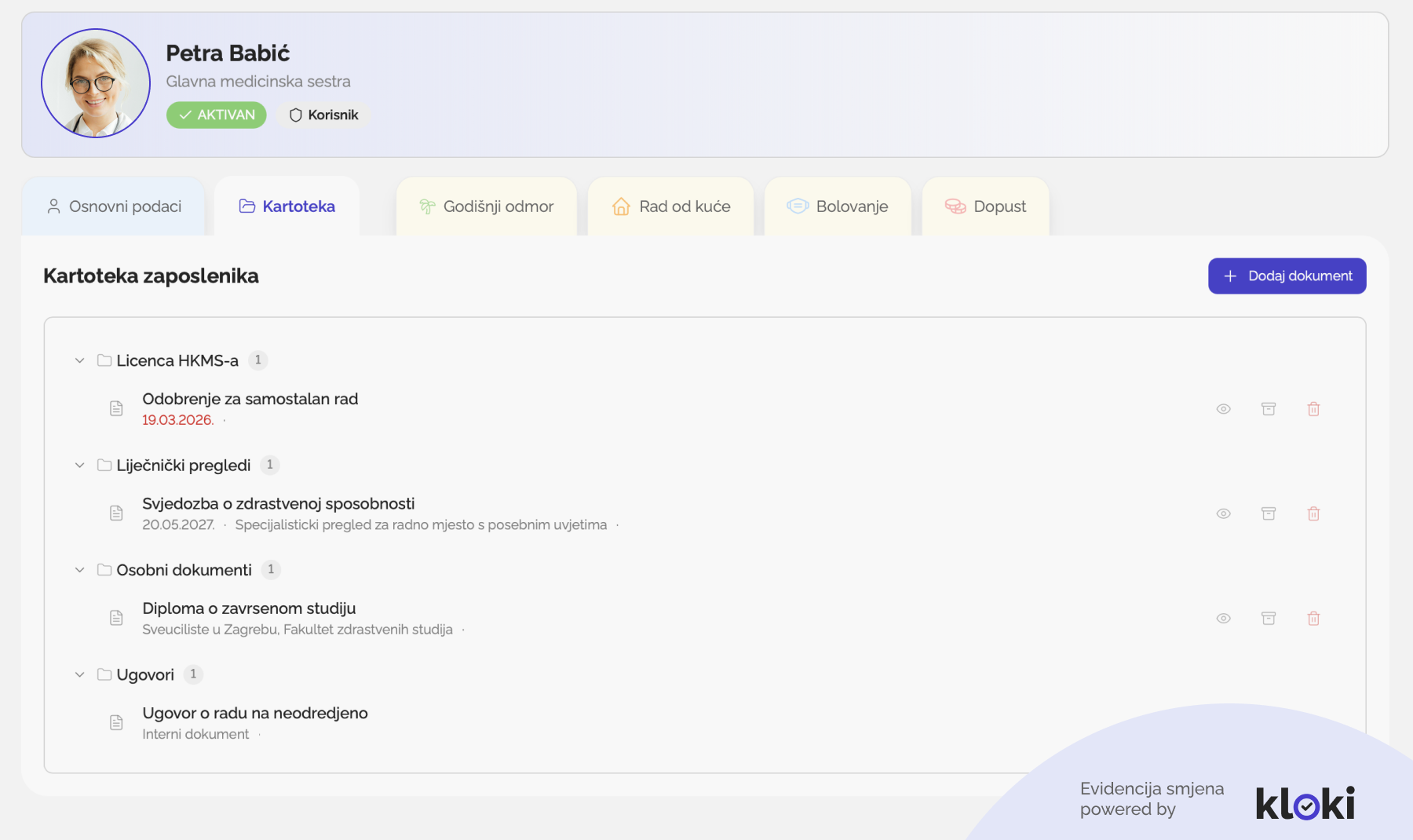The width and height of the screenshot is (1413, 840).
Task: Open the Bolovanje tab
Action: click(x=838, y=206)
